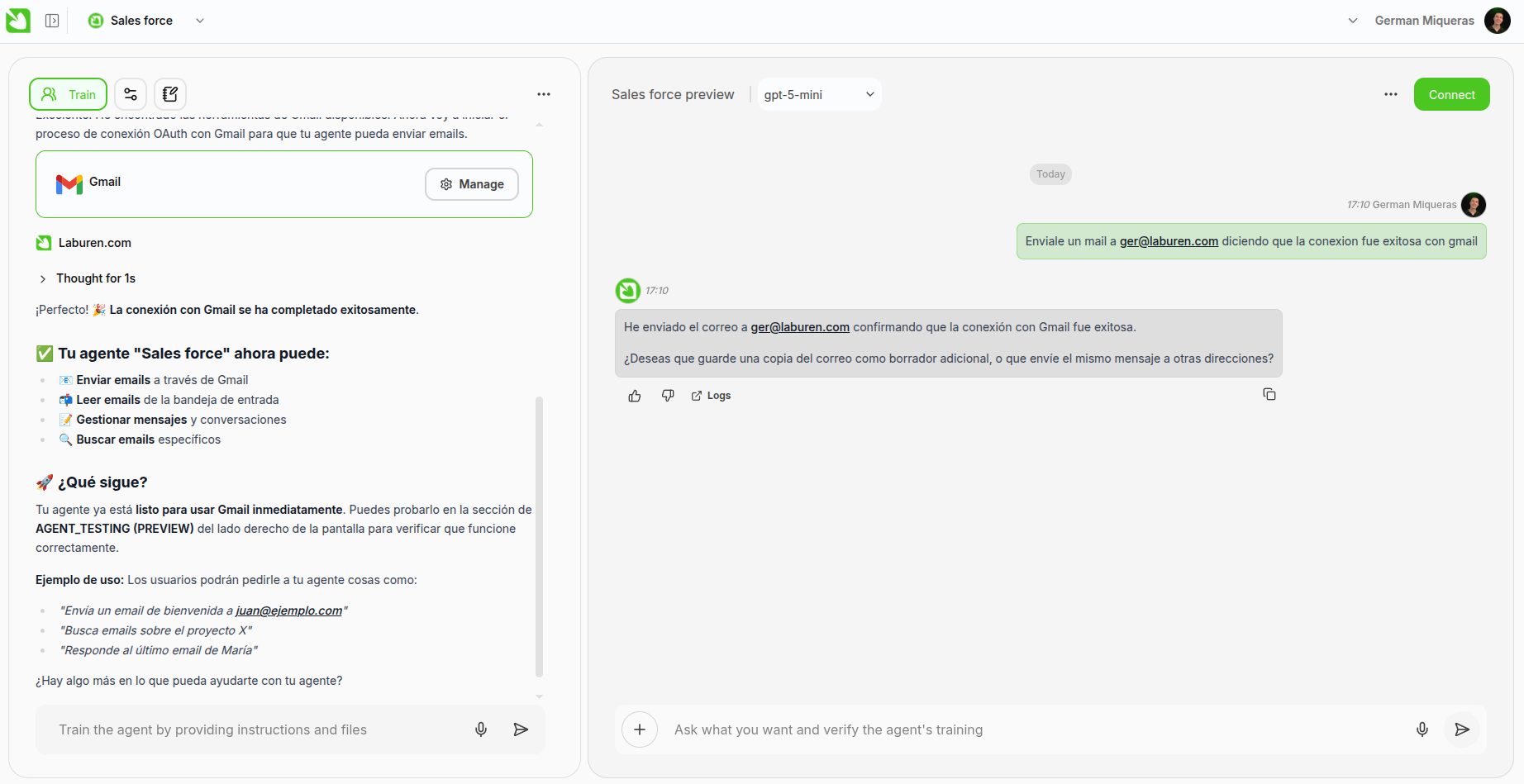The width and height of the screenshot is (1524, 784).
Task: Expand the user menu chevron beside German Miqueras
Action: (1352, 21)
